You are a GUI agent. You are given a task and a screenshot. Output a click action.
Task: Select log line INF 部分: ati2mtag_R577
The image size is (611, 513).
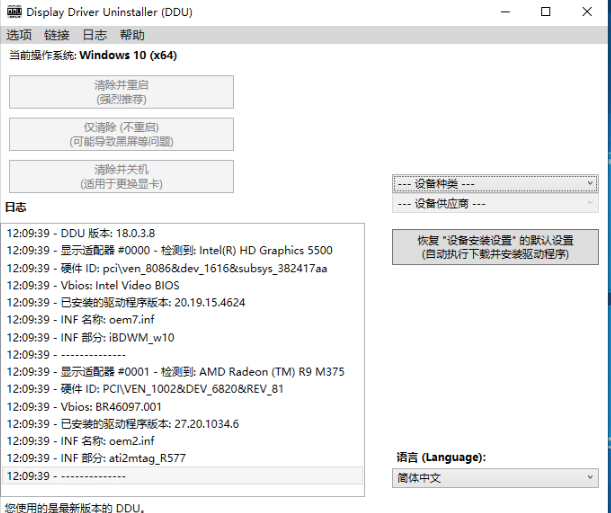pos(182,458)
